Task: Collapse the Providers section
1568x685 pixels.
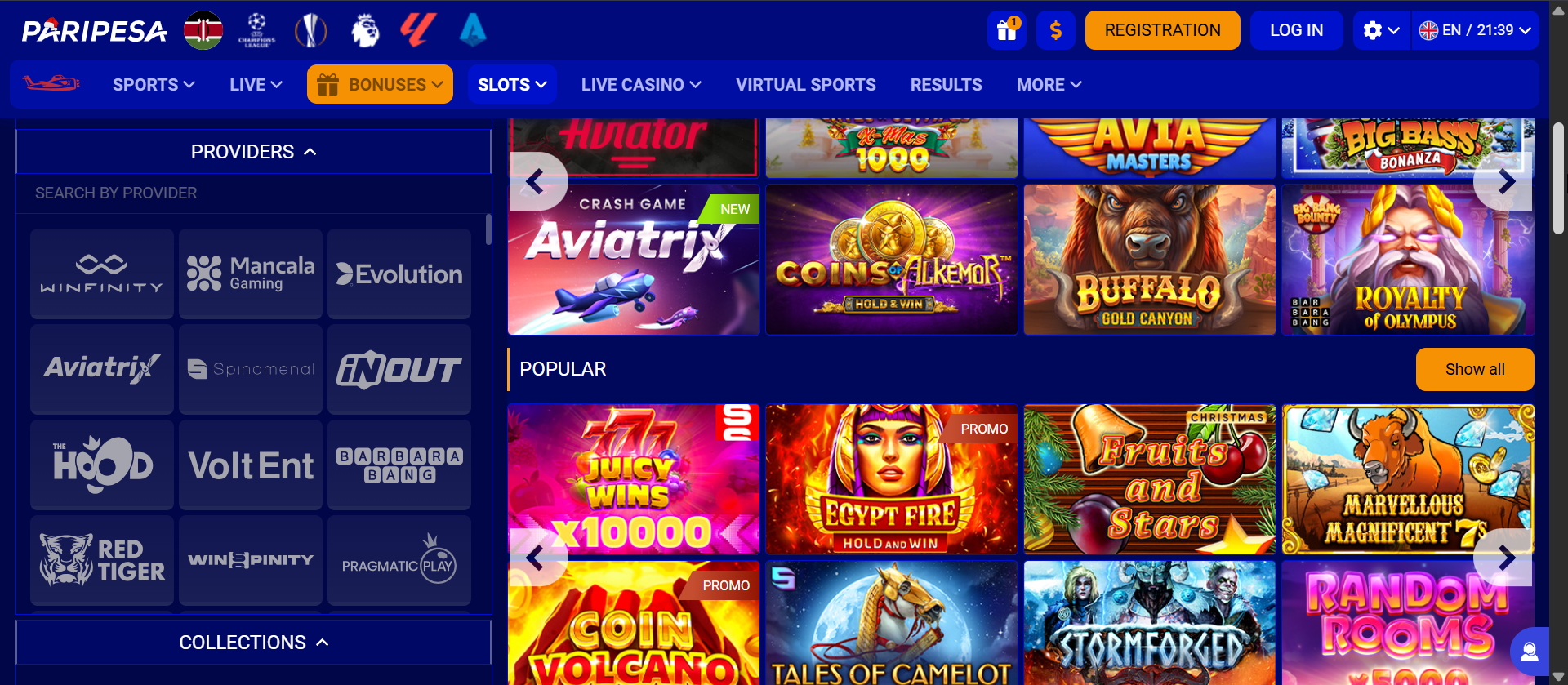Action: coord(254,152)
